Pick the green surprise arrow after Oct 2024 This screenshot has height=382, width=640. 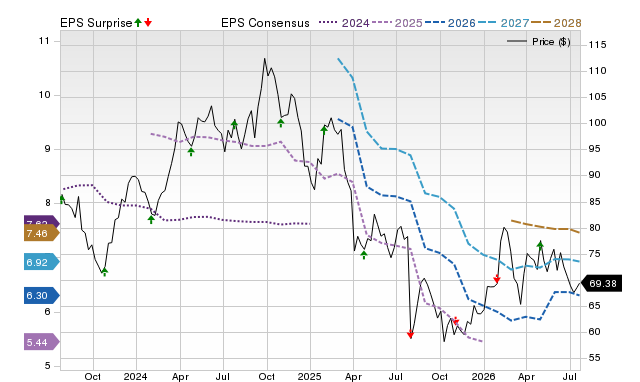pyautogui.click(x=281, y=122)
